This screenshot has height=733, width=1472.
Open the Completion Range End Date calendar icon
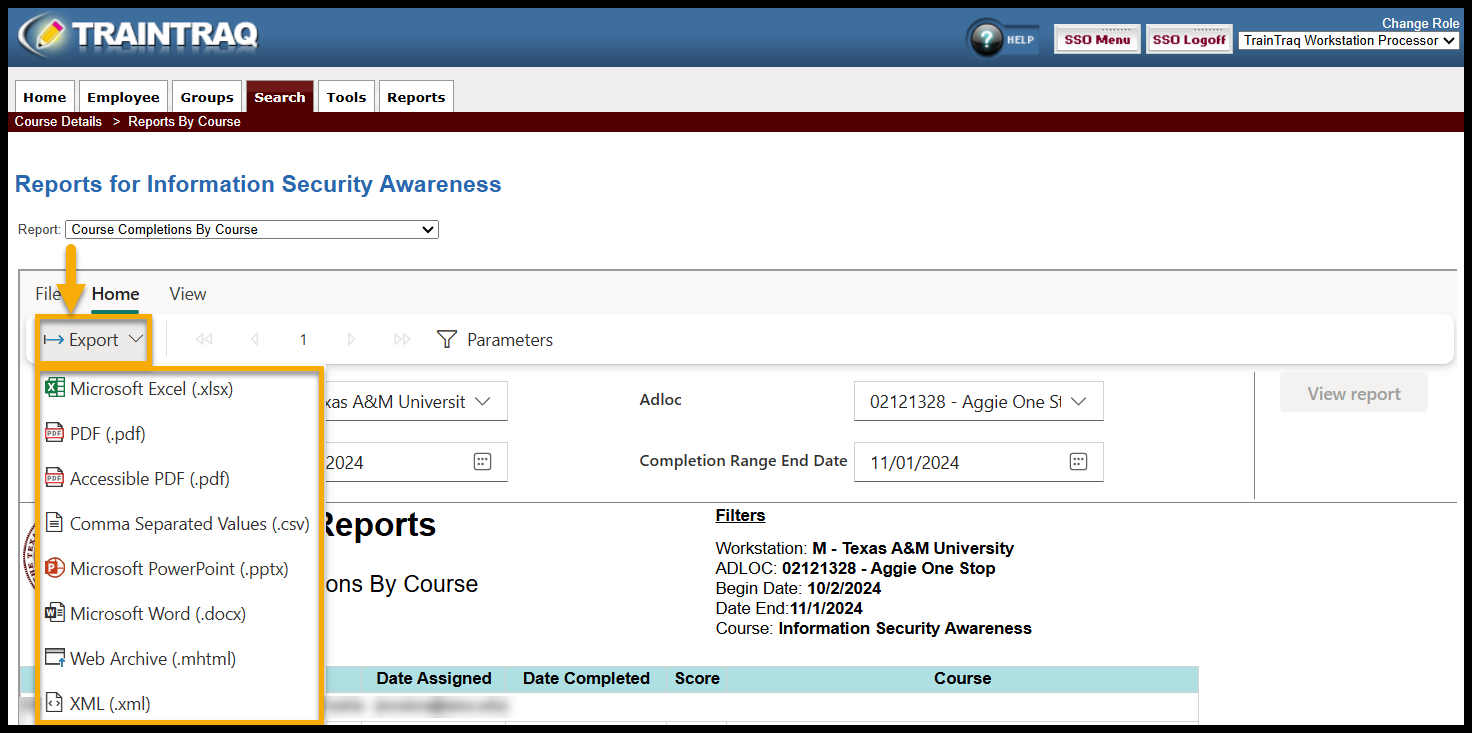coord(1078,462)
